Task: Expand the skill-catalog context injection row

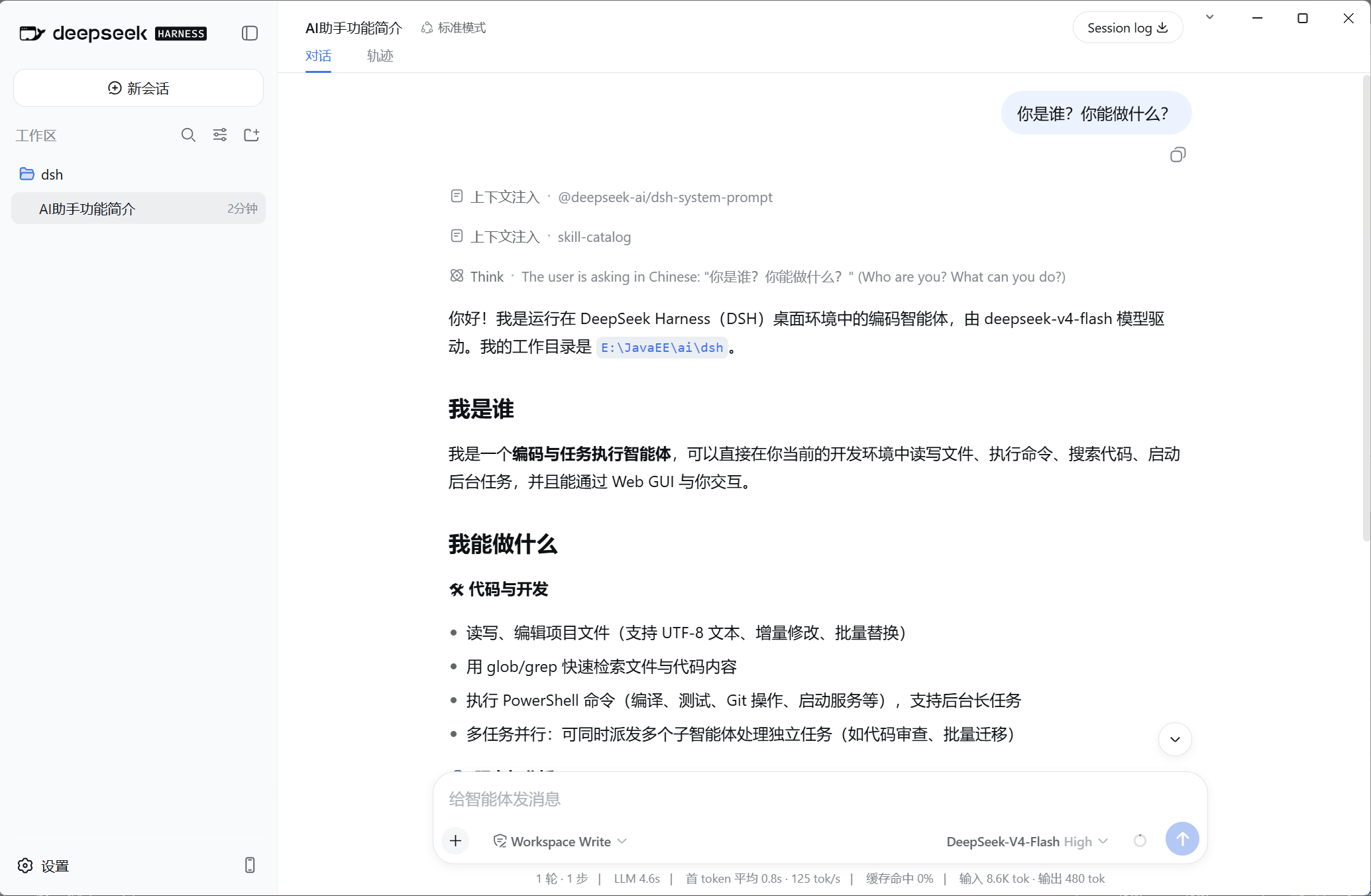Action: coord(541,237)
